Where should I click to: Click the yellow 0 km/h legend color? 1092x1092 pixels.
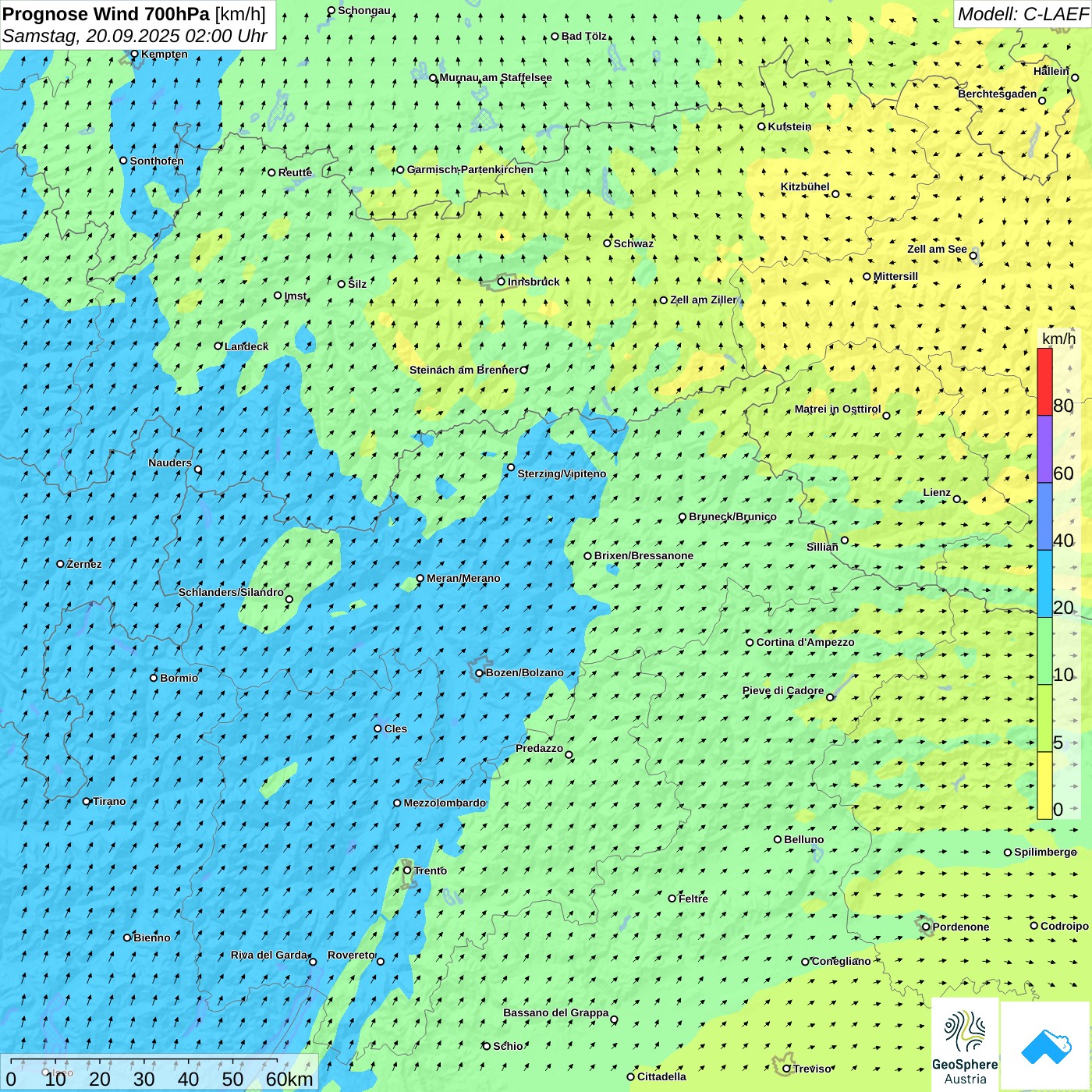[x=1044, y=785]
